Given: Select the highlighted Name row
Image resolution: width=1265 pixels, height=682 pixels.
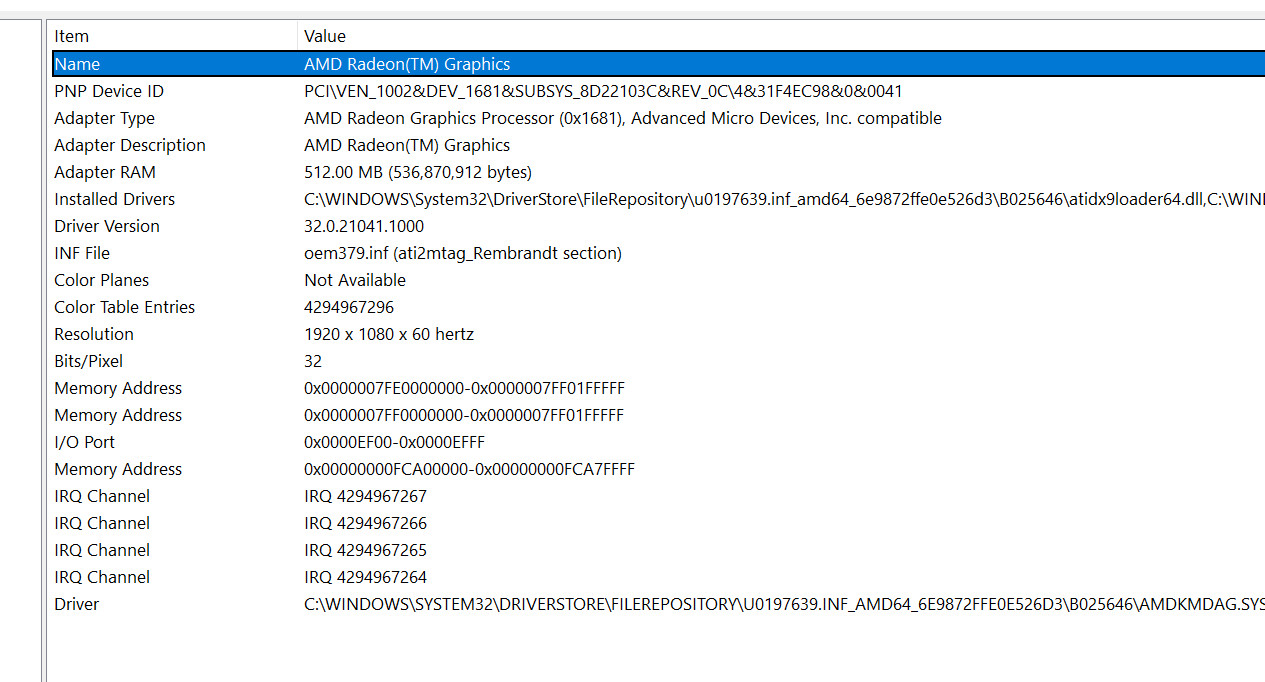Looking at the screenshot, I should pos(658,64).
